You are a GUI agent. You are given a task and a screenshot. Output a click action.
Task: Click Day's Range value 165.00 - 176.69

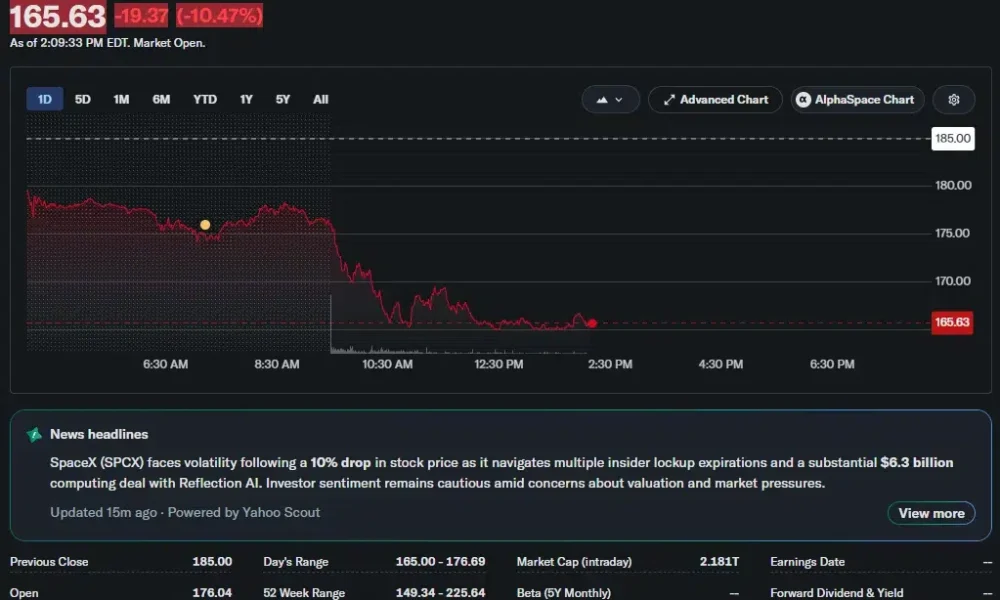440,562
